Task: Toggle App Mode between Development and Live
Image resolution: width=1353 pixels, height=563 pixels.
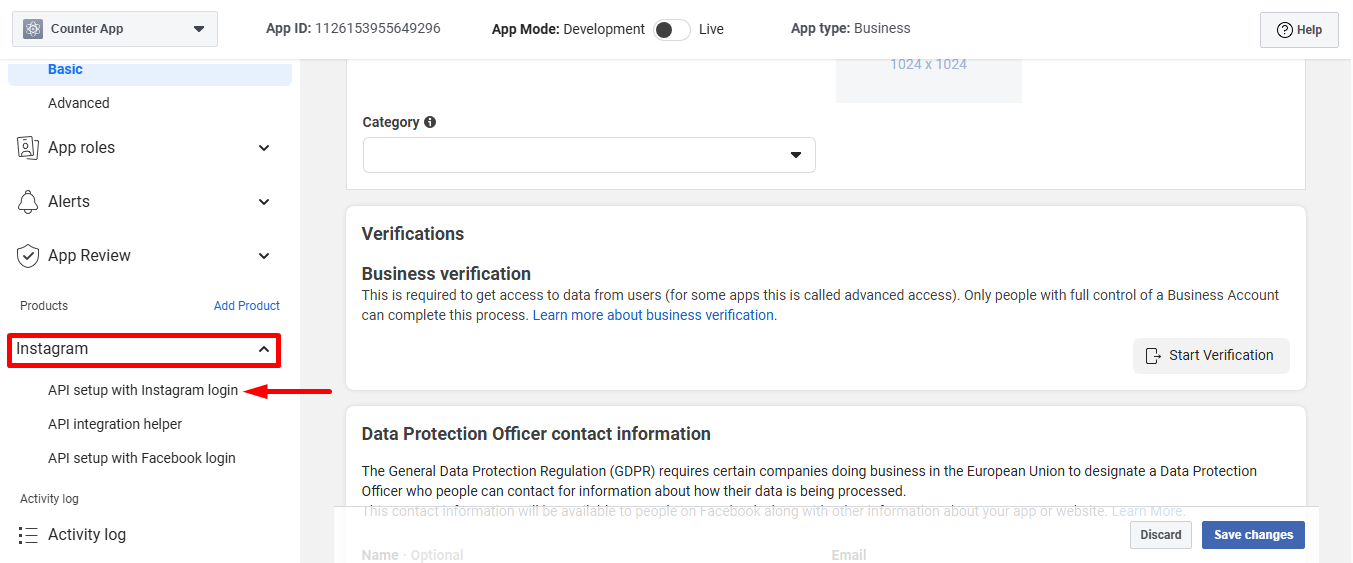Action: point(672,29)
